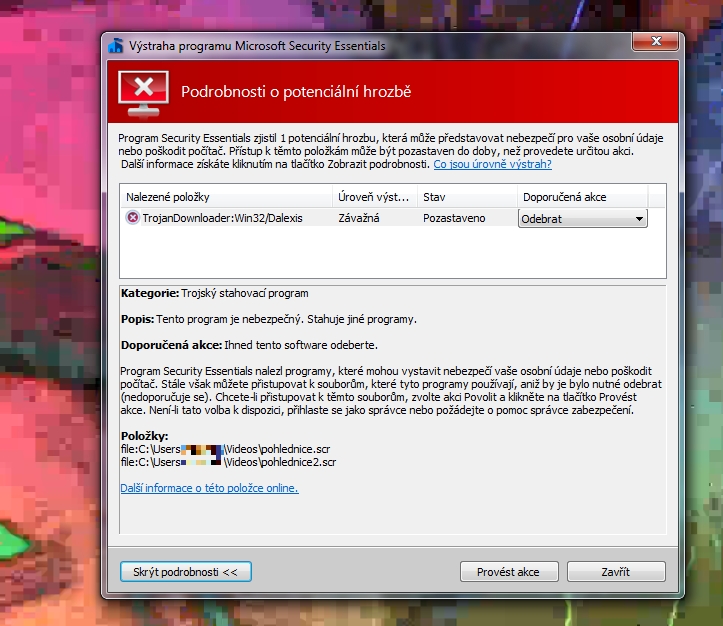Click the threat icon beside TrojanDownloader:Win32/Dalexis

132,218
